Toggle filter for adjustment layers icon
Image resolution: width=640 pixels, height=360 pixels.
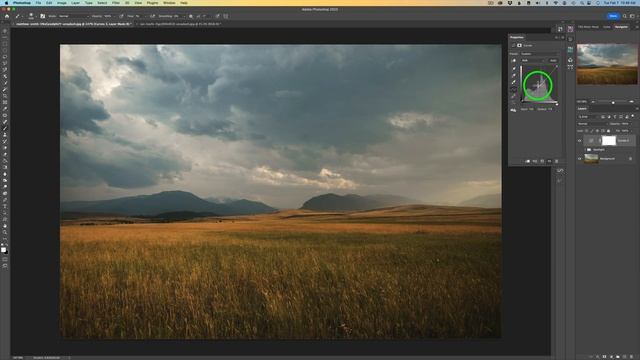pos(609,117)
